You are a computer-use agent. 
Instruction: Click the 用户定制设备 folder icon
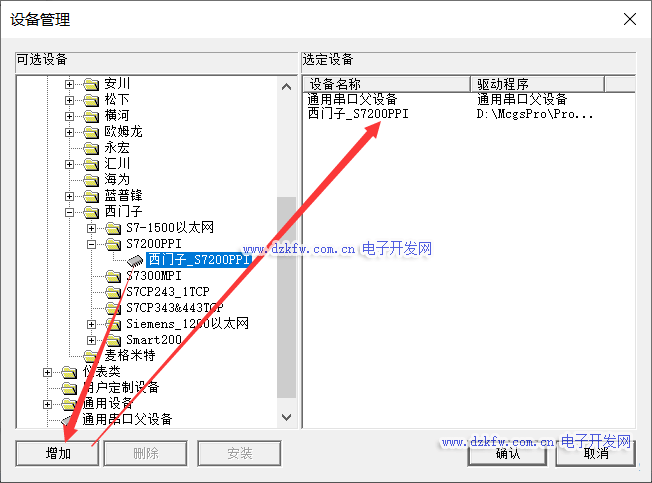(70, 388)
